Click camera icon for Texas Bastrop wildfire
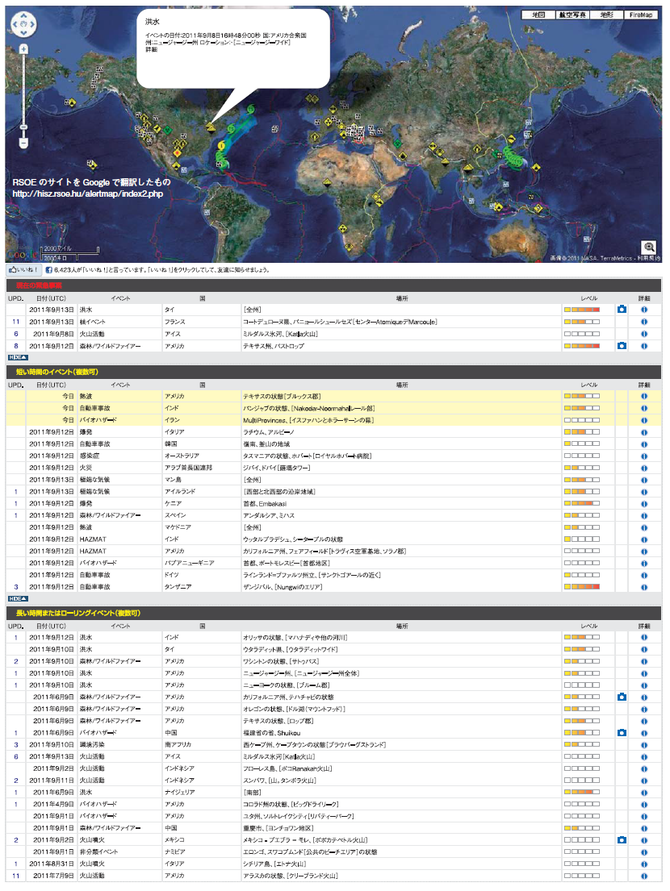This screenshot has width=670, height=891. (621, 346)
